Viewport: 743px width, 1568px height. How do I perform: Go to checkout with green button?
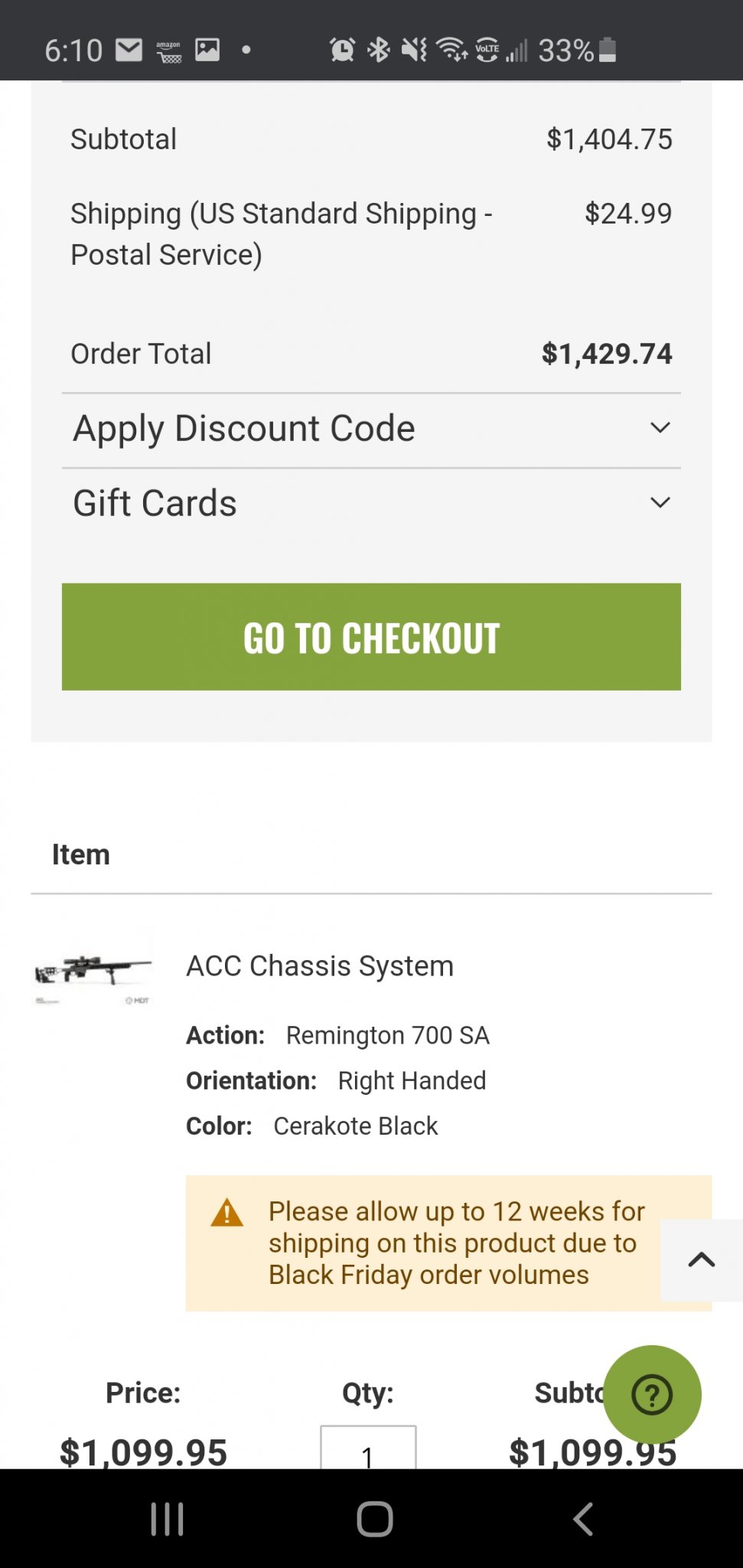(371, 637)
